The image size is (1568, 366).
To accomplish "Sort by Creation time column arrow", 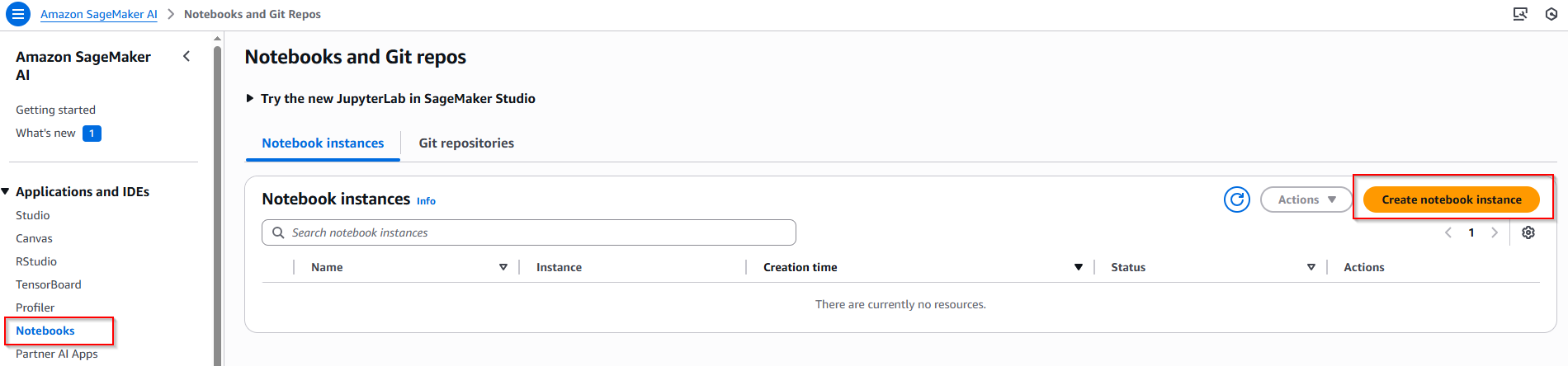I will [x=1079, y=267].
